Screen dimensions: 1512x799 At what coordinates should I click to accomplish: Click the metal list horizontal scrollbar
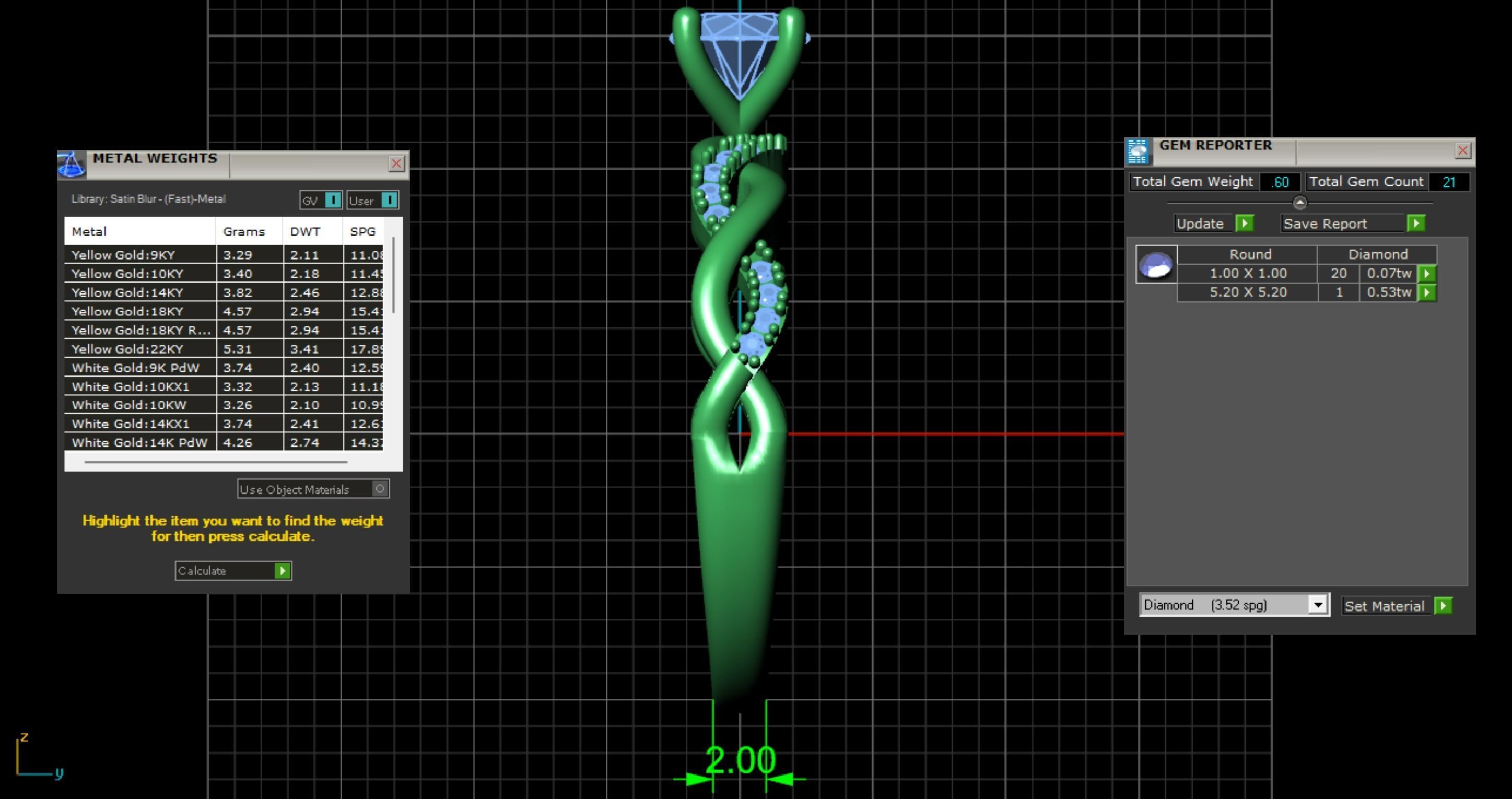pyautogui.click(x=215, y=462)
